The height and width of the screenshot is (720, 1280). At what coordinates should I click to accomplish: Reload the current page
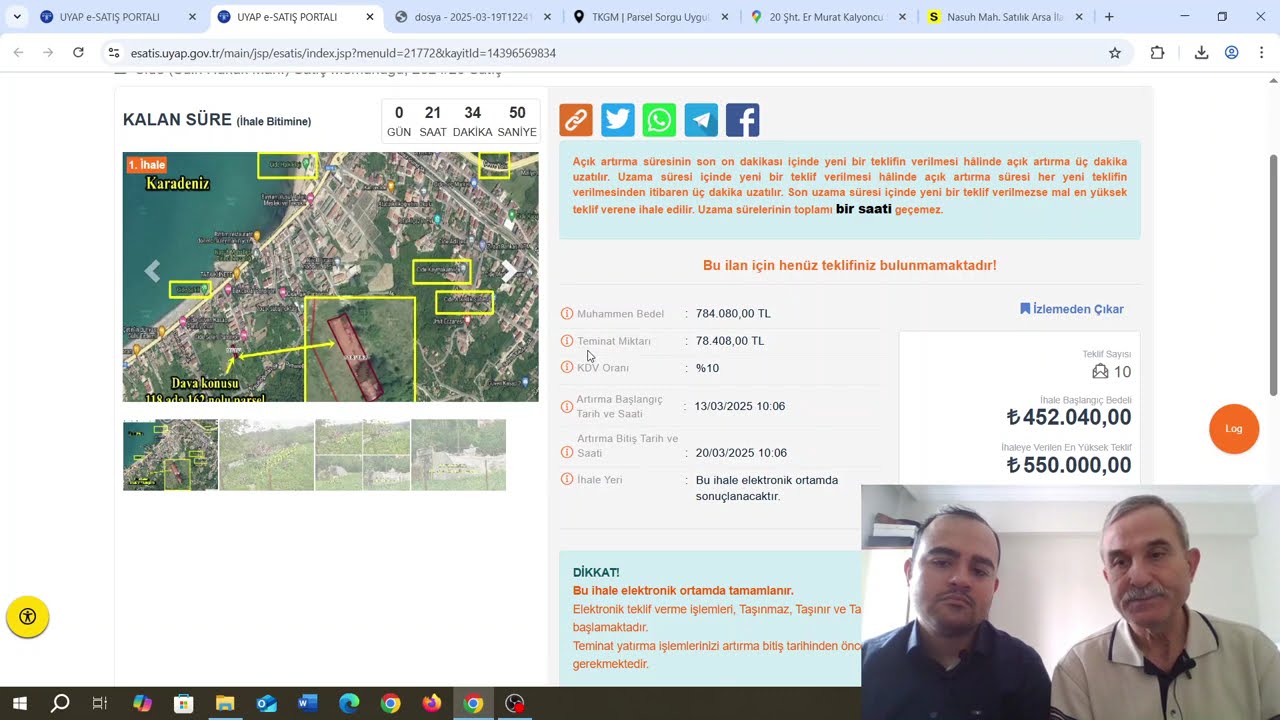78,53
